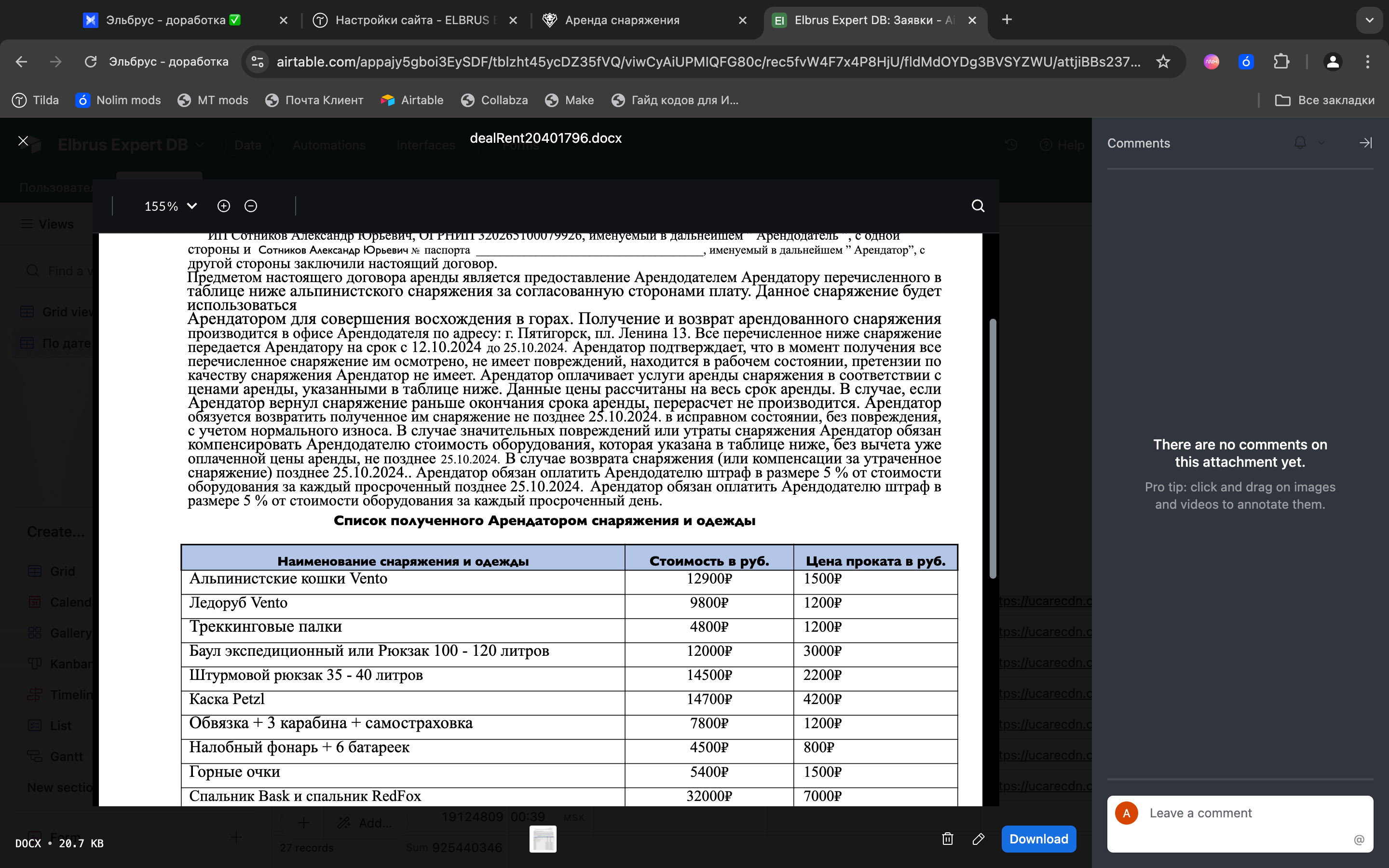Open the blue Nolim extension icon
The image size is (1389, 868).
pyautogui.click(x=1245, y=61)
